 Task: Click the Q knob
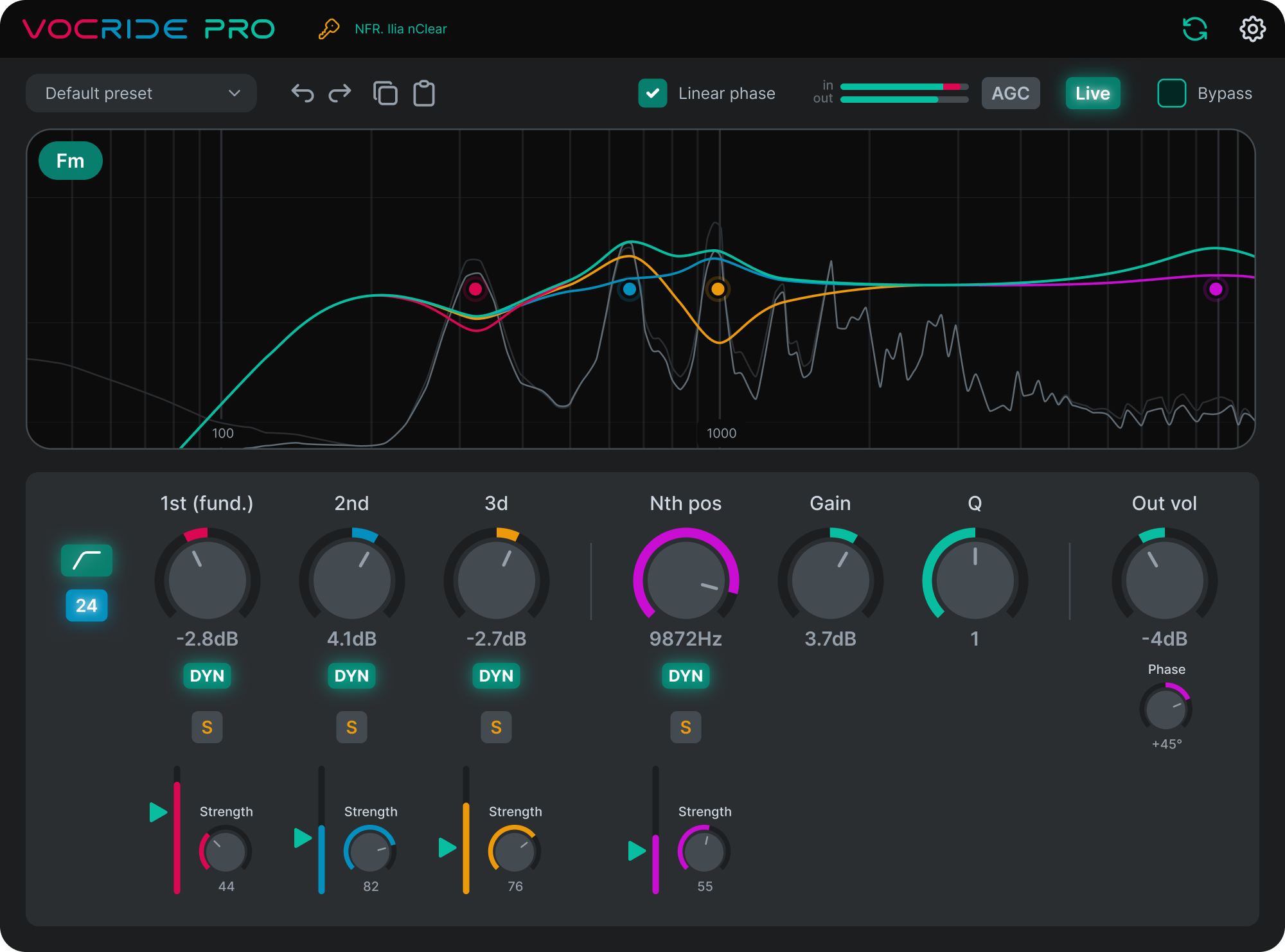coord(975,579)
